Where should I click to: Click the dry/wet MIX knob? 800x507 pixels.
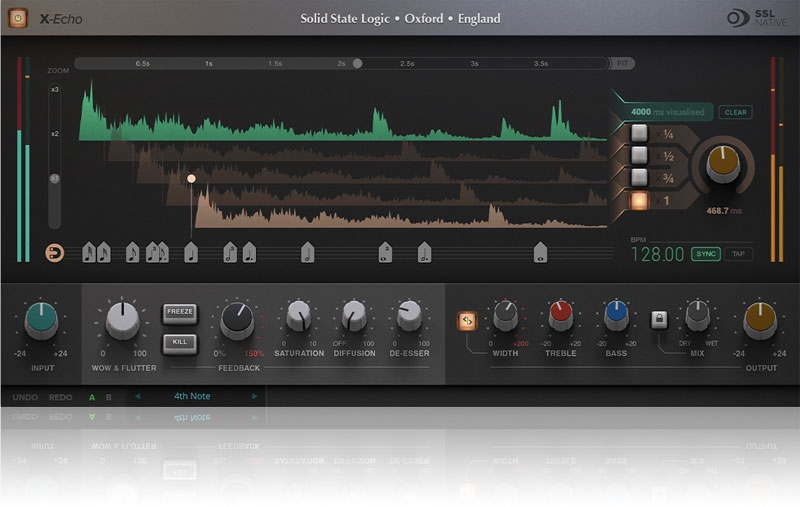[x=697, y=316]
